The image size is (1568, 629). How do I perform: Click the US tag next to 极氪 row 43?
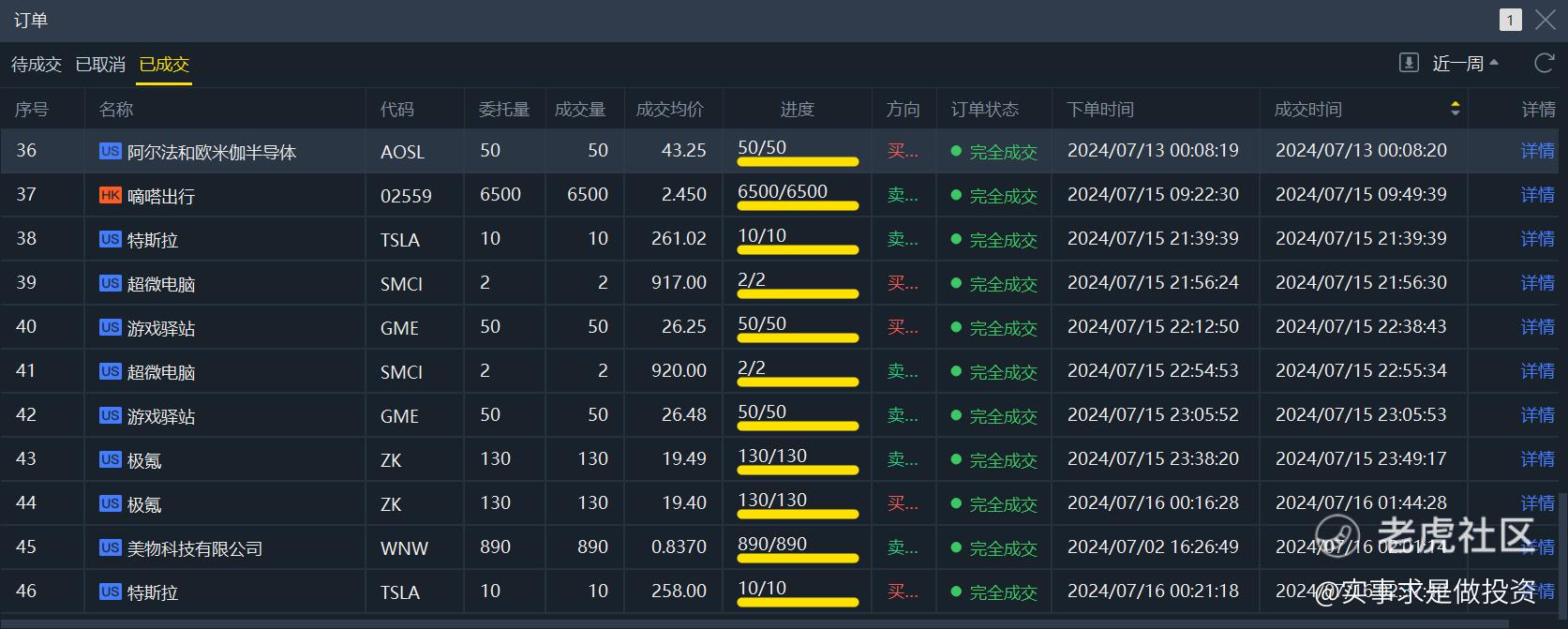(111, 459)
